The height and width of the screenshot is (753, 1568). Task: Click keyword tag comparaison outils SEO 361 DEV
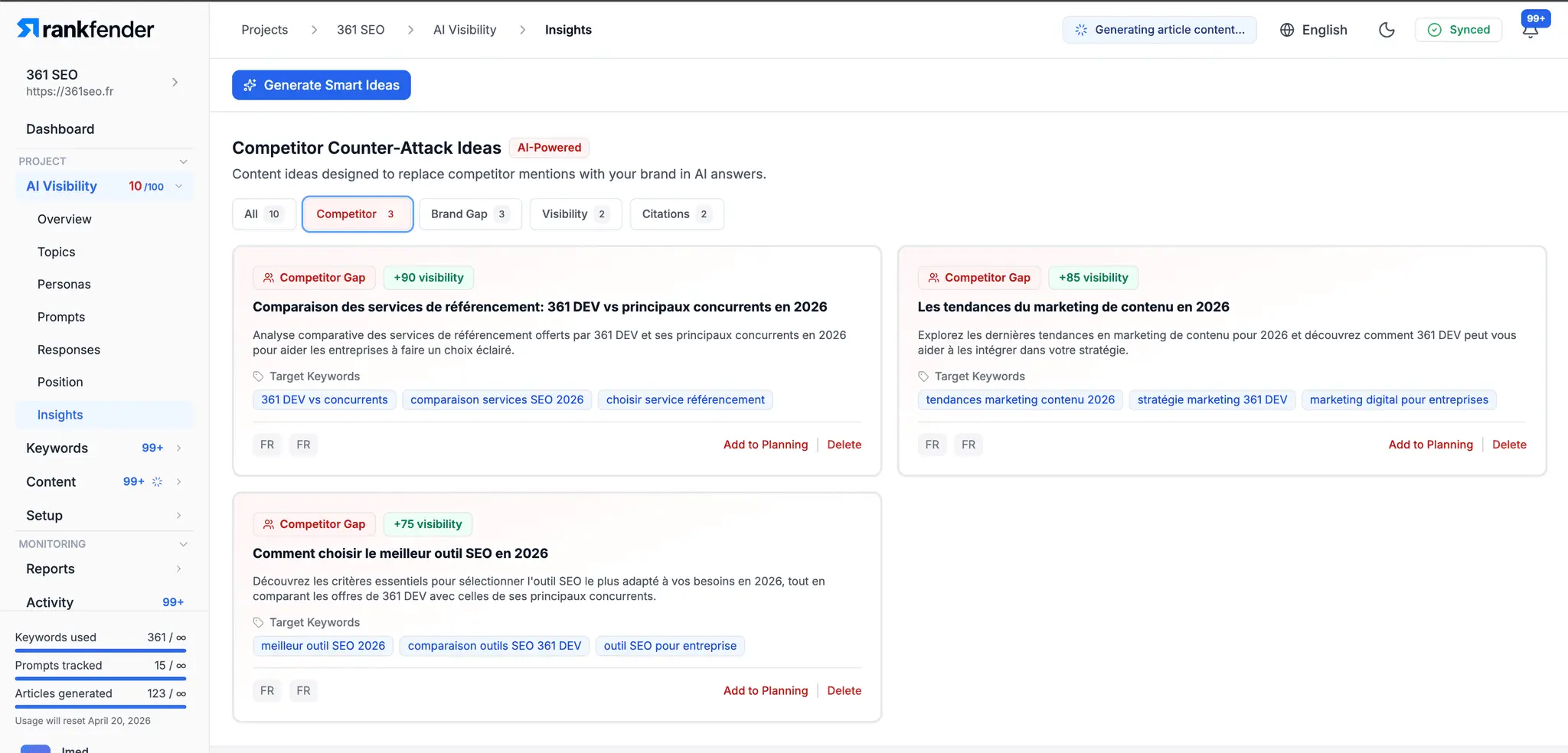pos(495,646)
